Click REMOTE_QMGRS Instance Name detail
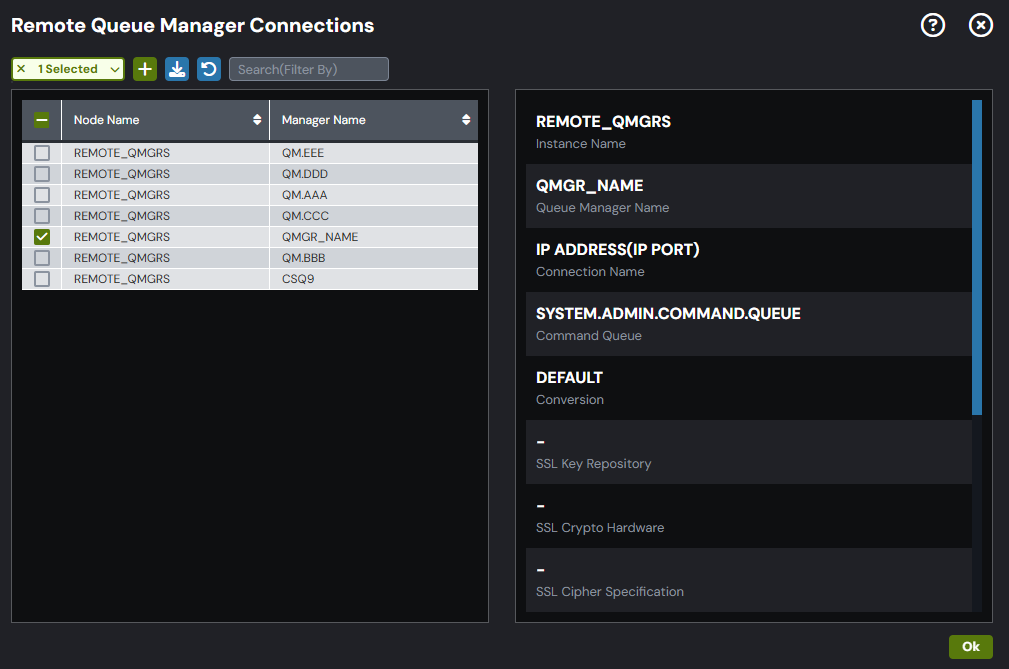 pyautogui.click(x=748, y=132)
